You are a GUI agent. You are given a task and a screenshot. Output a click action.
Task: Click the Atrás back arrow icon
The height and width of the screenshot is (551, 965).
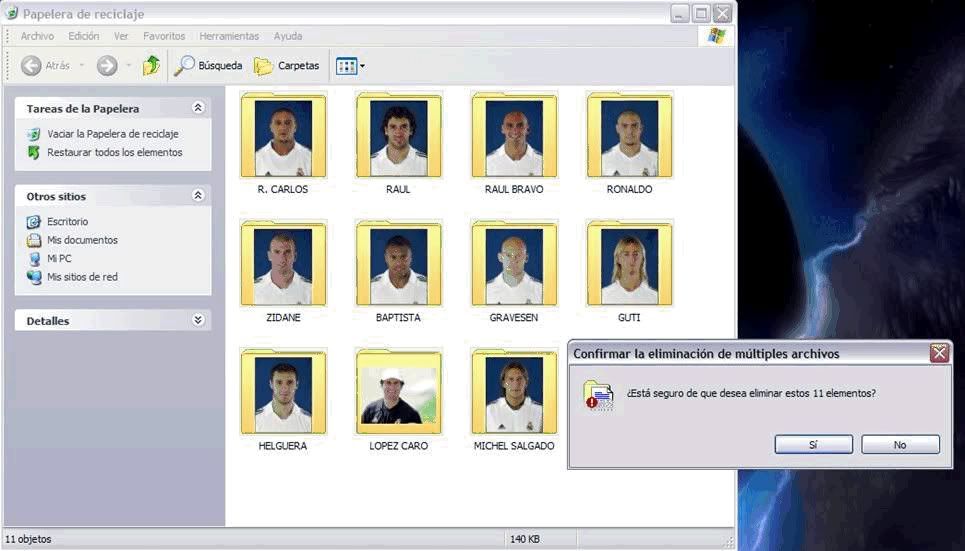[31, 65]
